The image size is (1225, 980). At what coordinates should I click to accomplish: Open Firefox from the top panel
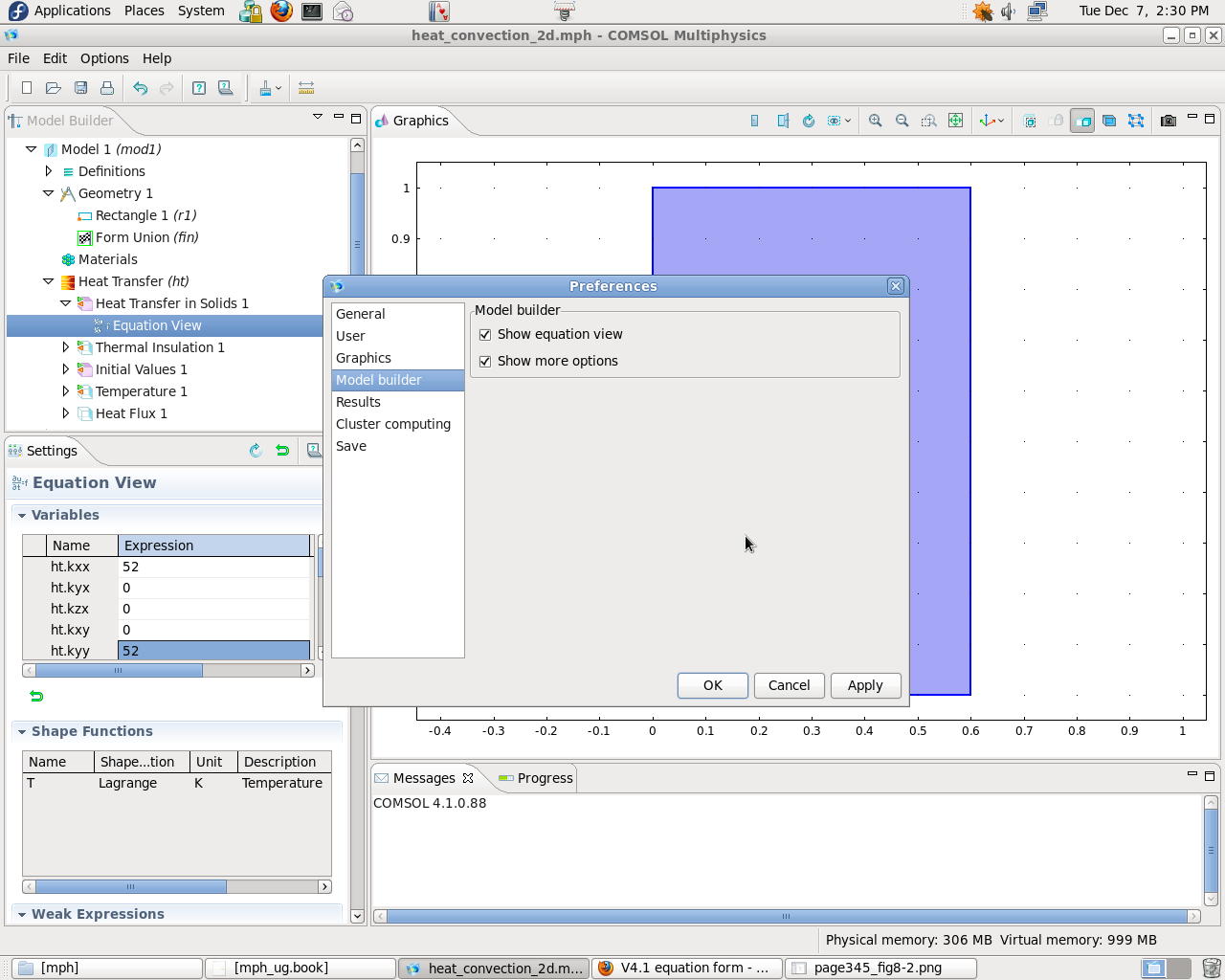click(281, 11)
